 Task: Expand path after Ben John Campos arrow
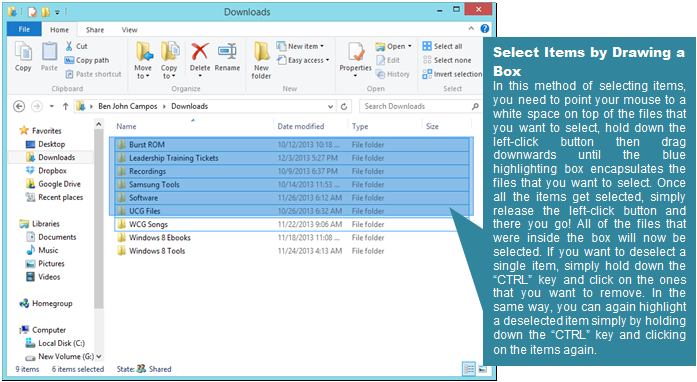click(164, 106)
